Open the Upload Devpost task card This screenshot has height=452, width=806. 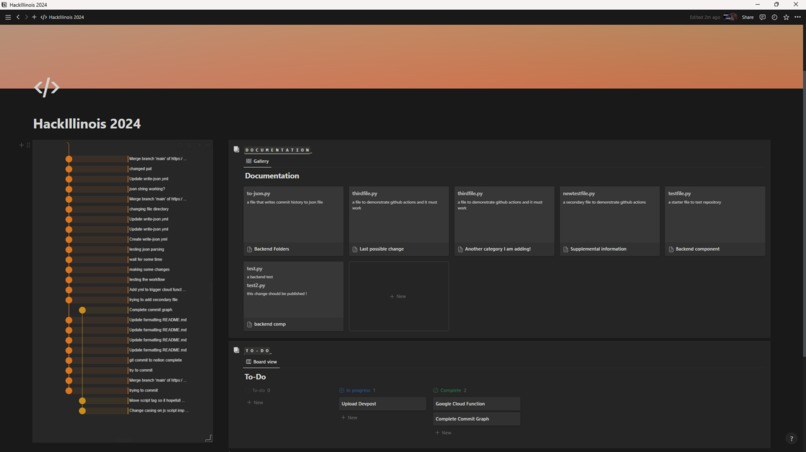click(382, 404)
